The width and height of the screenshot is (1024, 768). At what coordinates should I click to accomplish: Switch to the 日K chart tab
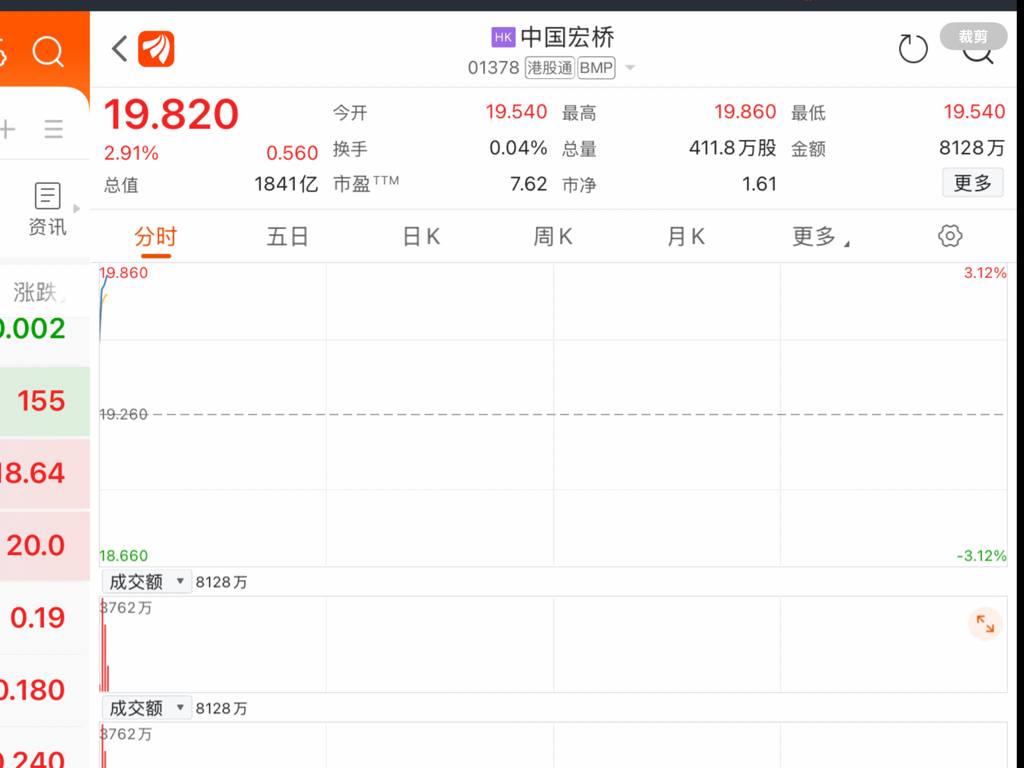click(421, 236)
